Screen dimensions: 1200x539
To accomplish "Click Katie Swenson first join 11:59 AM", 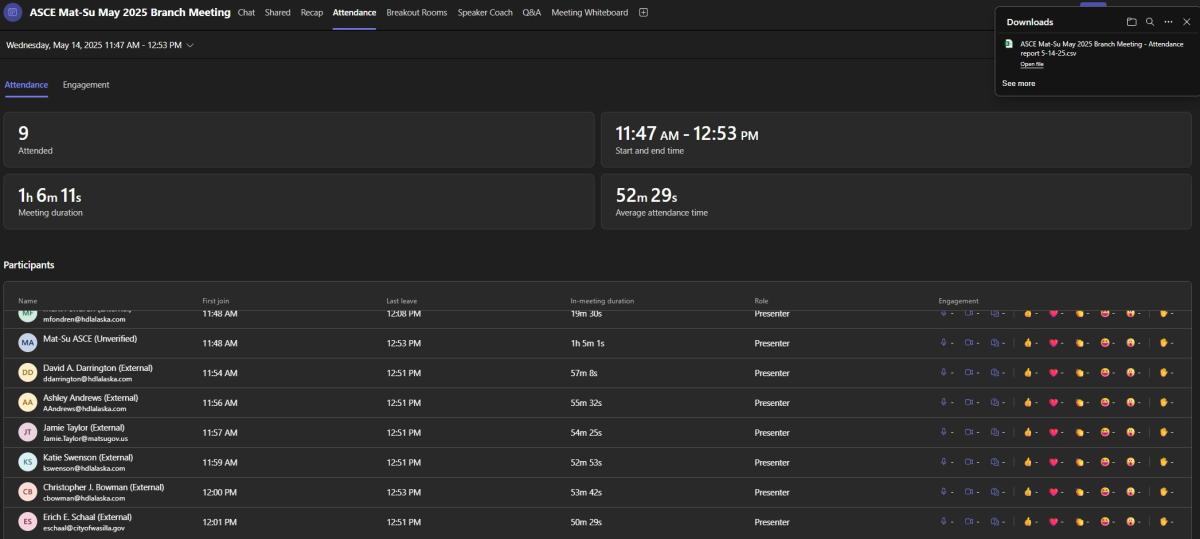I will tap(220, 463).
